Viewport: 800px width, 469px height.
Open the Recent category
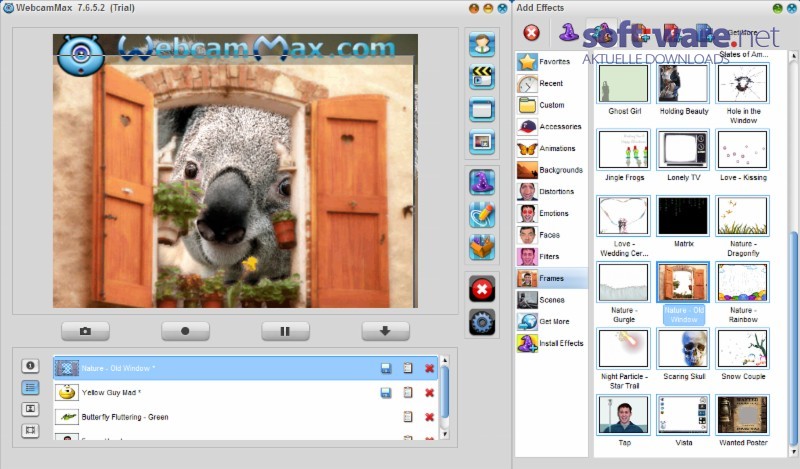pos(552,83)
